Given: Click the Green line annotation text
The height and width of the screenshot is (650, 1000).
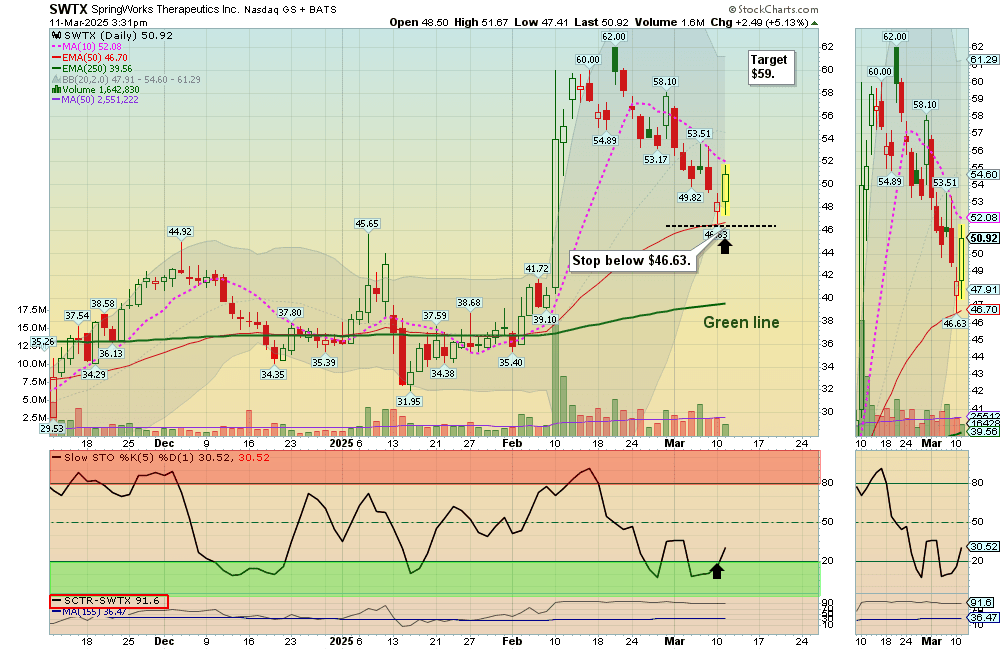Looking at the screenshot, I should (741, 322).
